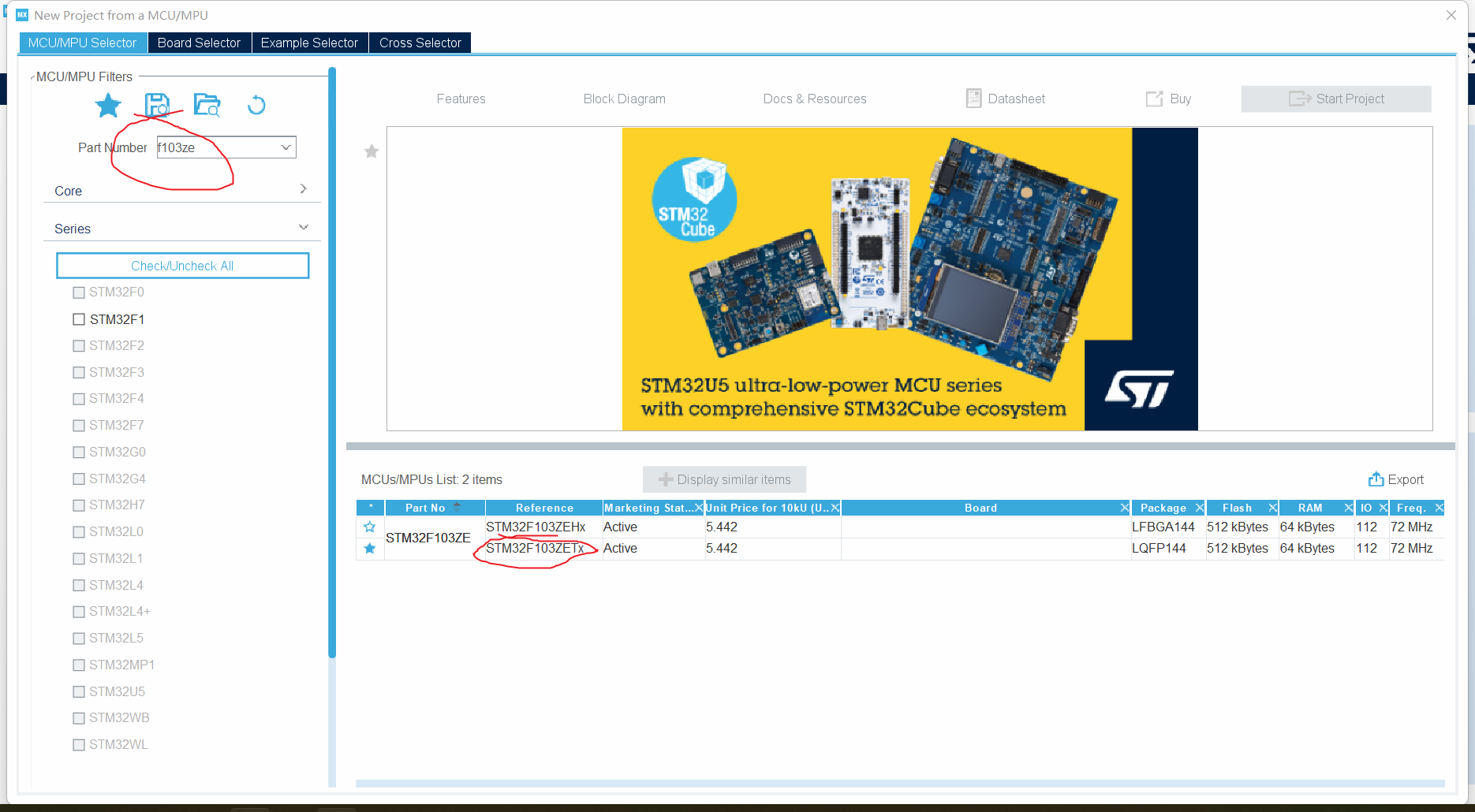Click the favorites star filter icon
The width and height of the screenshot is (1475, 812).
[x=108, y=105]
